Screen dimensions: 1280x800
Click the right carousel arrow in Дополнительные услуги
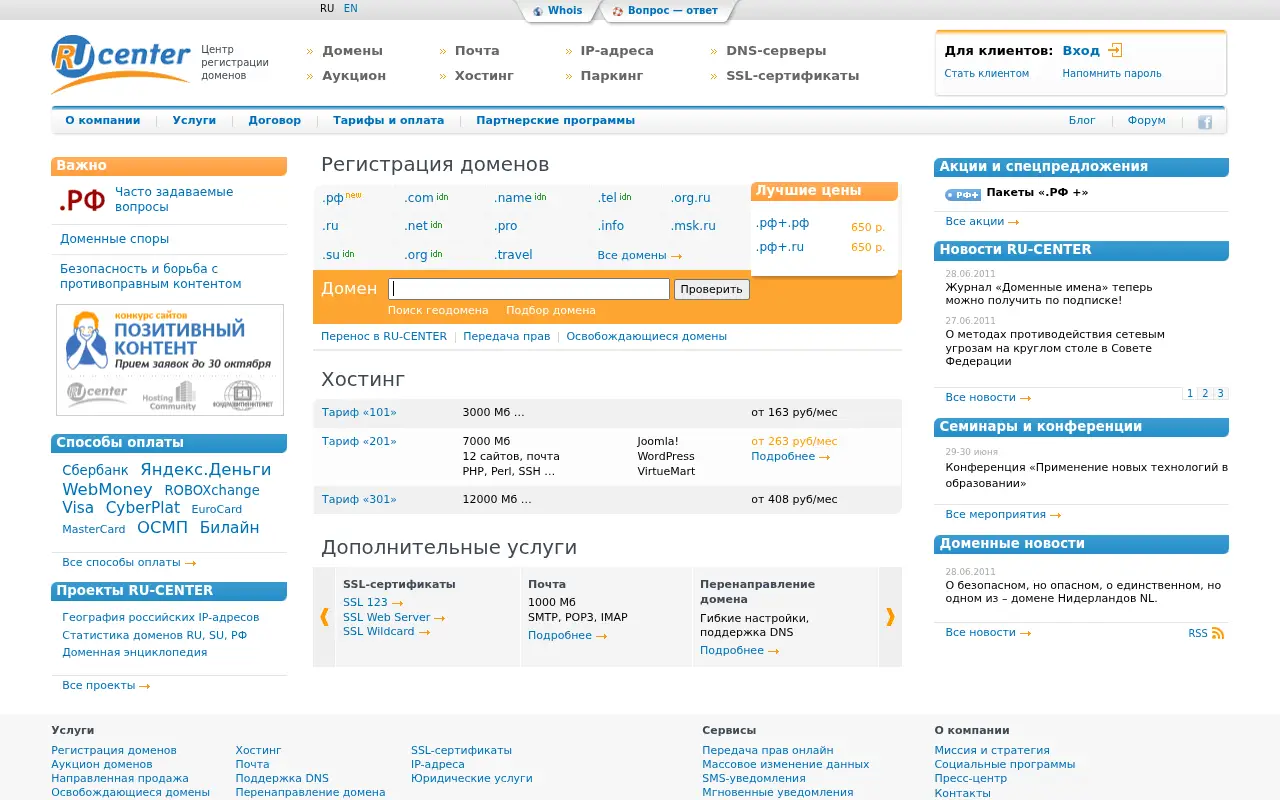890,617
